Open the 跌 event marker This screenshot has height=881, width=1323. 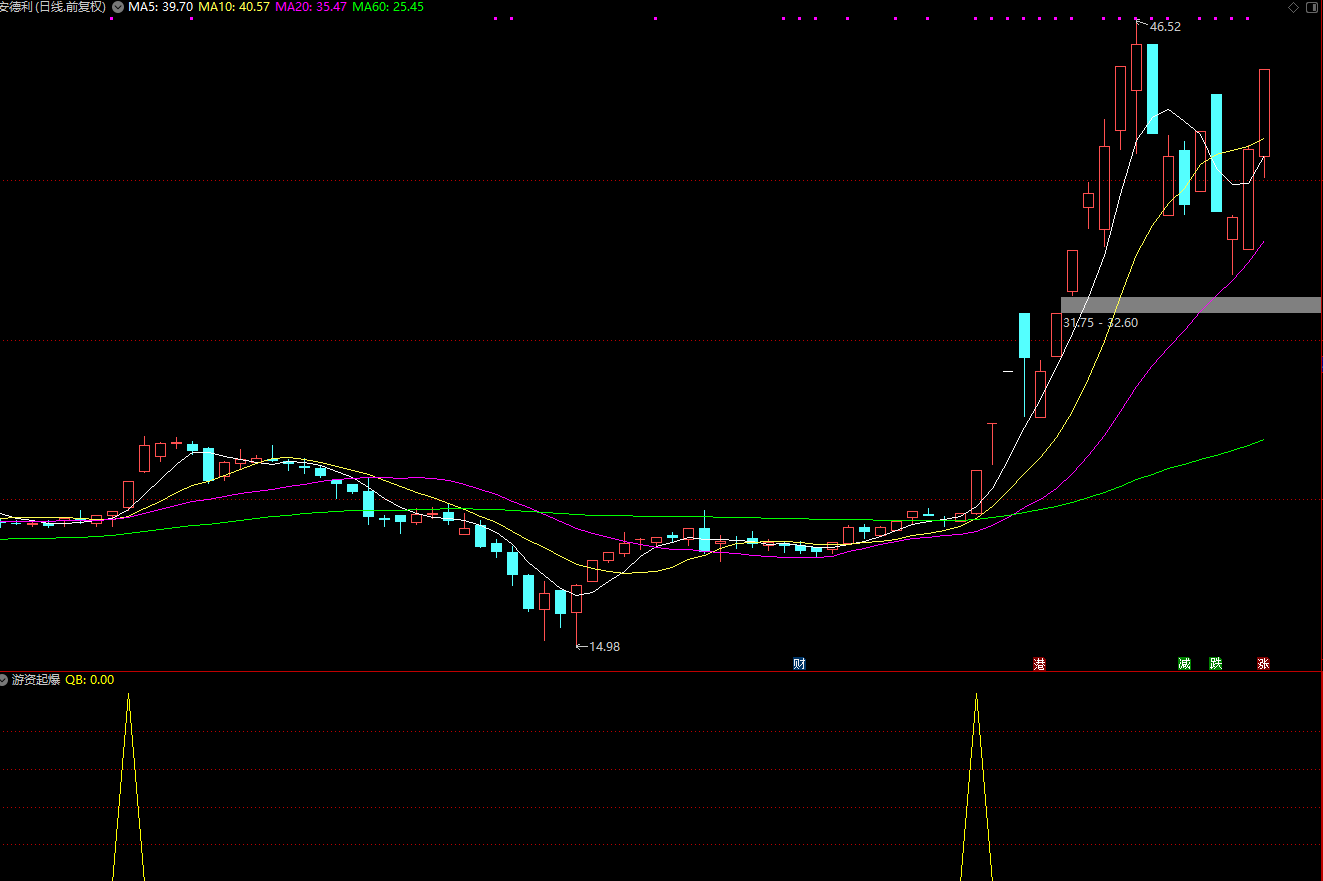coord(1216,664)
